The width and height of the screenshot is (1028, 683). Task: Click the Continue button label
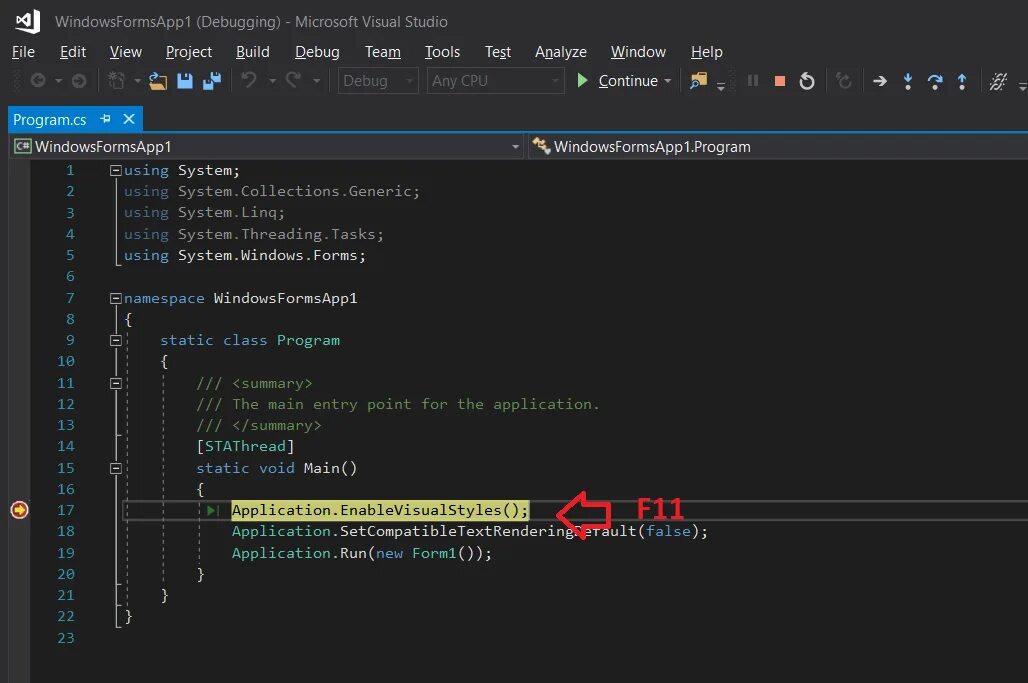[x=627, y=81]
